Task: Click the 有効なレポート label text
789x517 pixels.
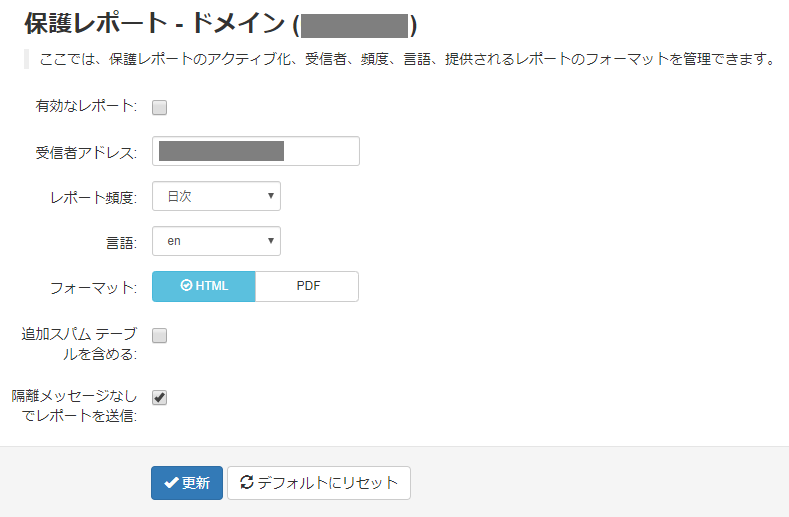Action: coord(86,106)
